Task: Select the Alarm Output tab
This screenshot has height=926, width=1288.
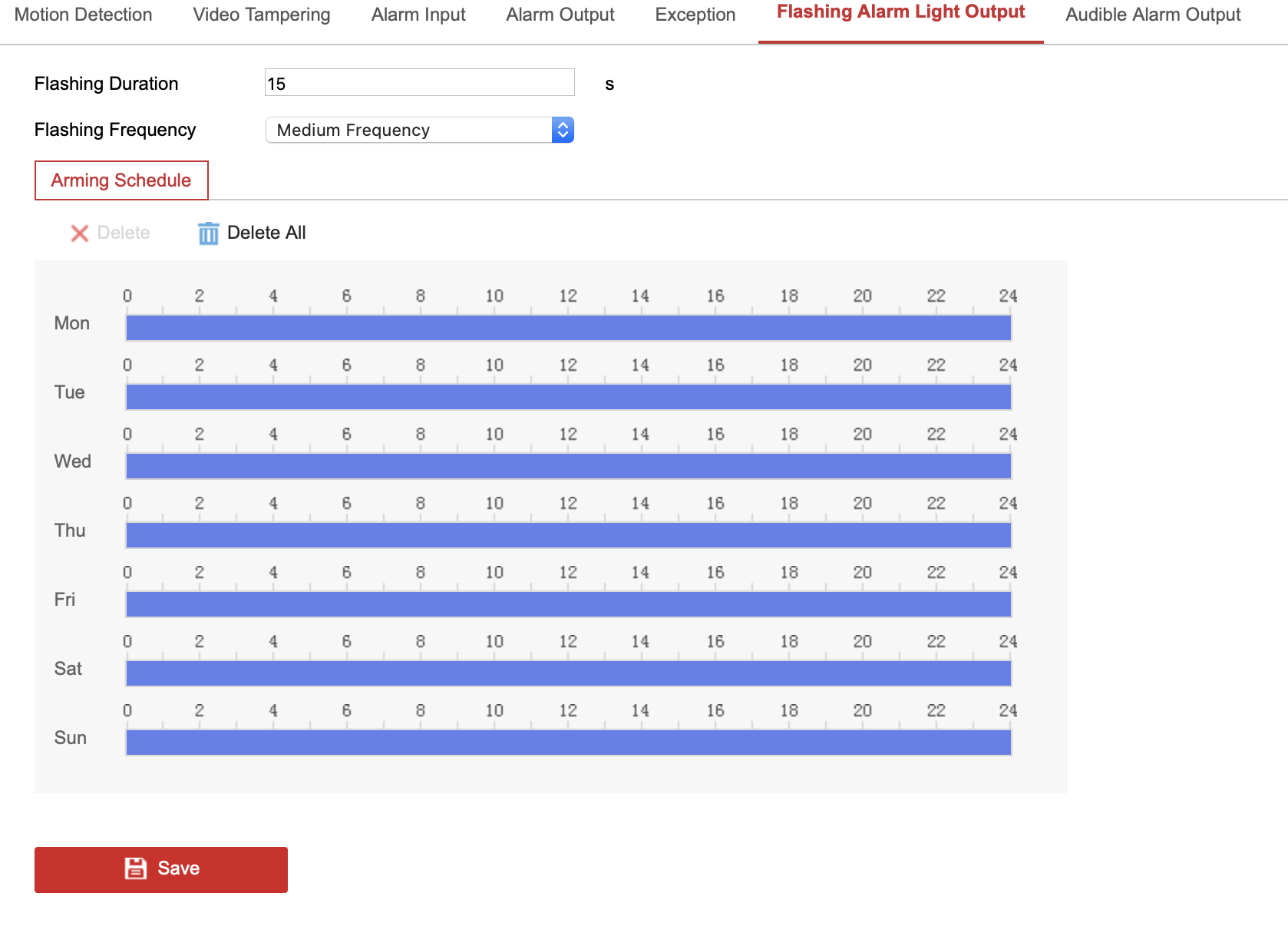Action: (560, 15)
